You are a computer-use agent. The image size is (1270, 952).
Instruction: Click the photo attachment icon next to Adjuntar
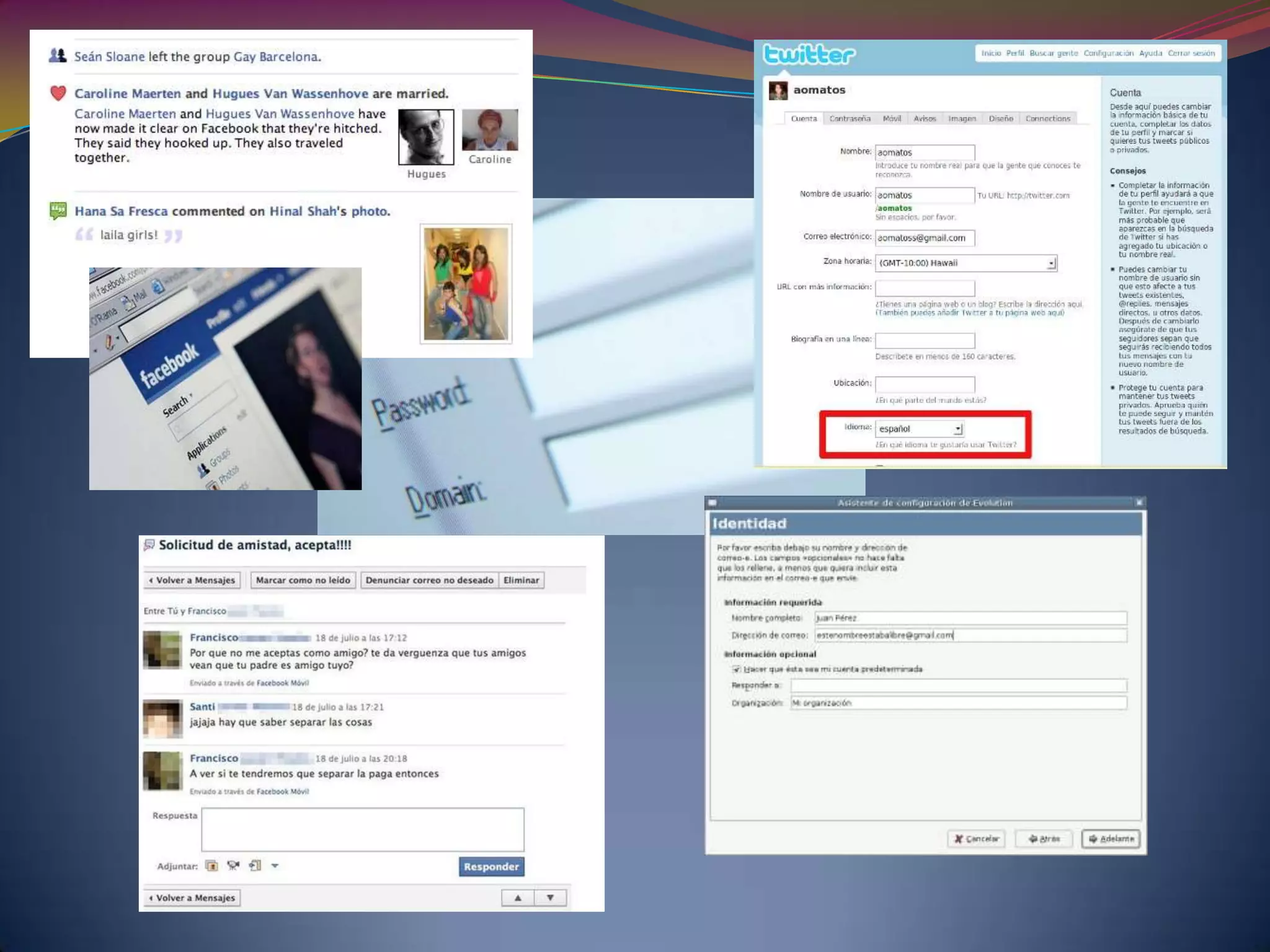(x=211, y=866)
